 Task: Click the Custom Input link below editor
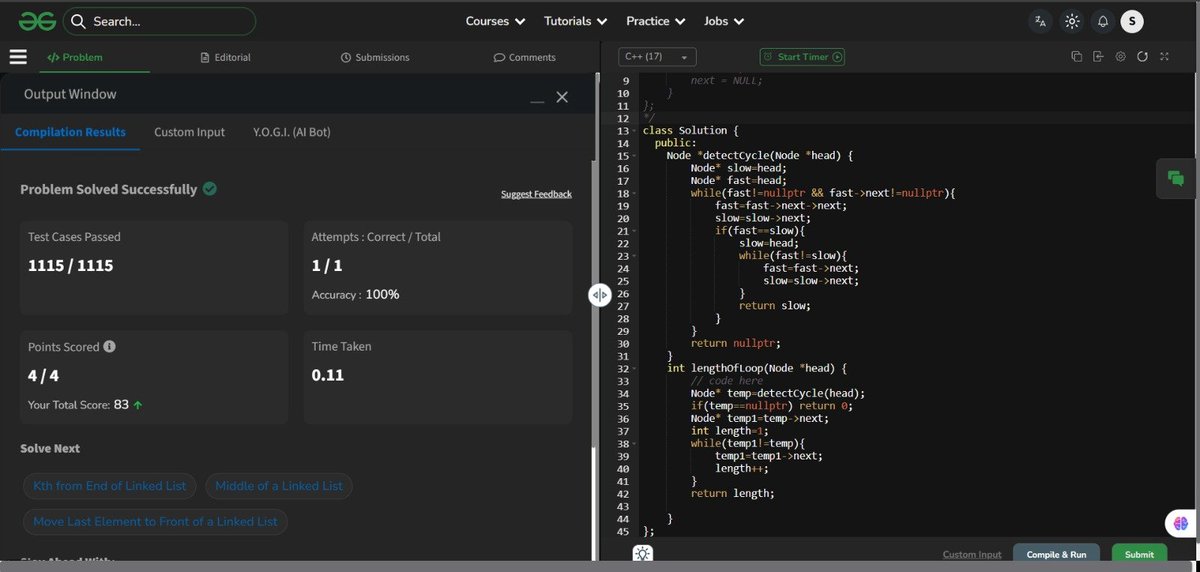pos(971,554)
